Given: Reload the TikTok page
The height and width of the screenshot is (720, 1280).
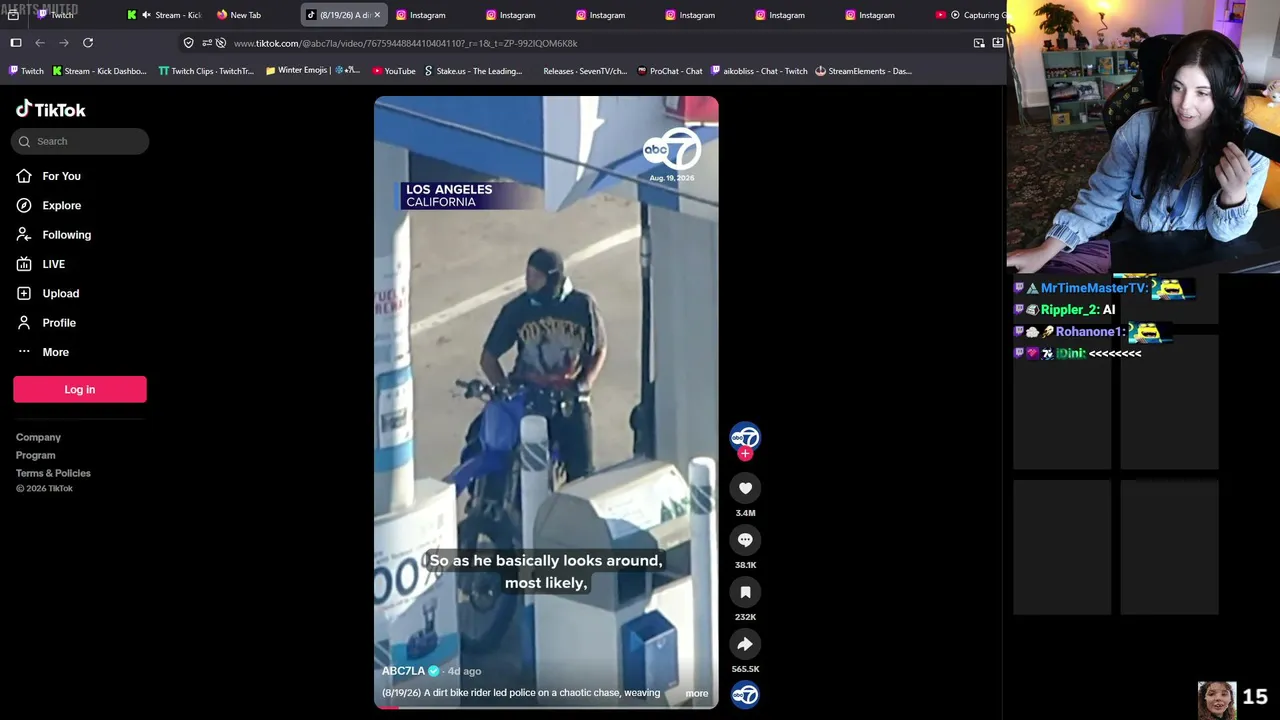Looking at the screenshot, I should click(x=88, y=43).
